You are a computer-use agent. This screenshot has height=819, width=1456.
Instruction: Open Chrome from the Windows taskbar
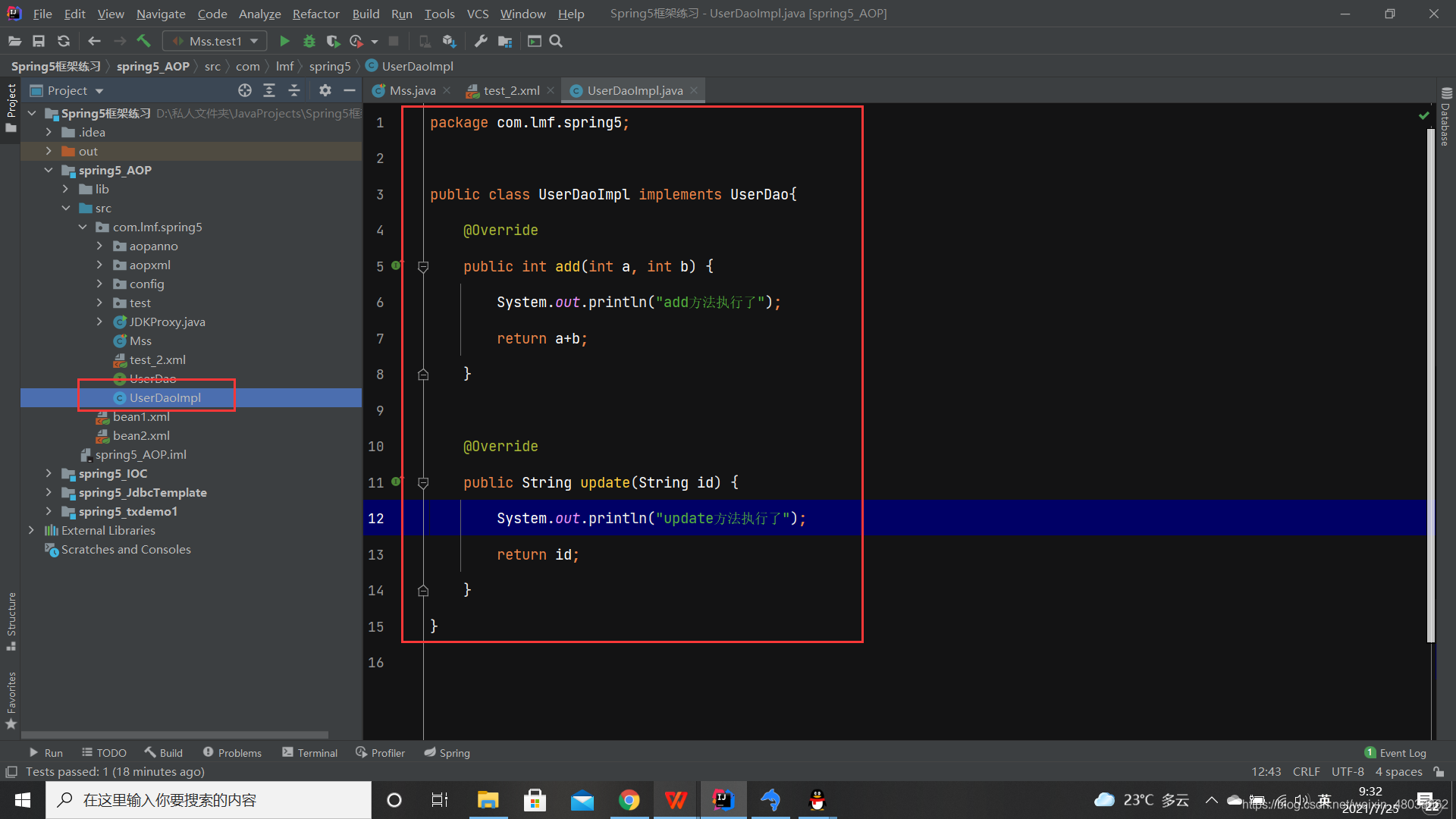[x=629, y=800]
